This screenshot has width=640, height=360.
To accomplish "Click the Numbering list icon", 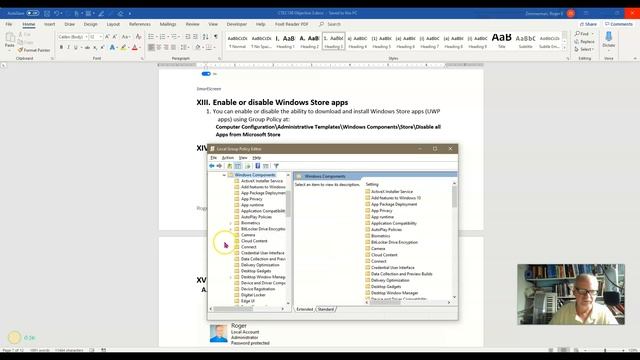I will coord(162,37).
